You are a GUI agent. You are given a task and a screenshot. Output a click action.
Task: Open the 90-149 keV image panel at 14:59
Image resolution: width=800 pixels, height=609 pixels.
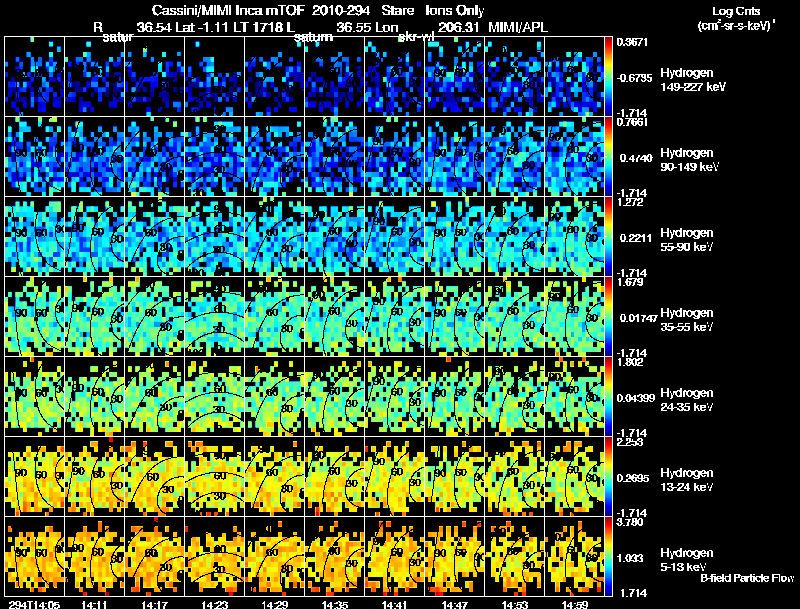pos(574,157)
